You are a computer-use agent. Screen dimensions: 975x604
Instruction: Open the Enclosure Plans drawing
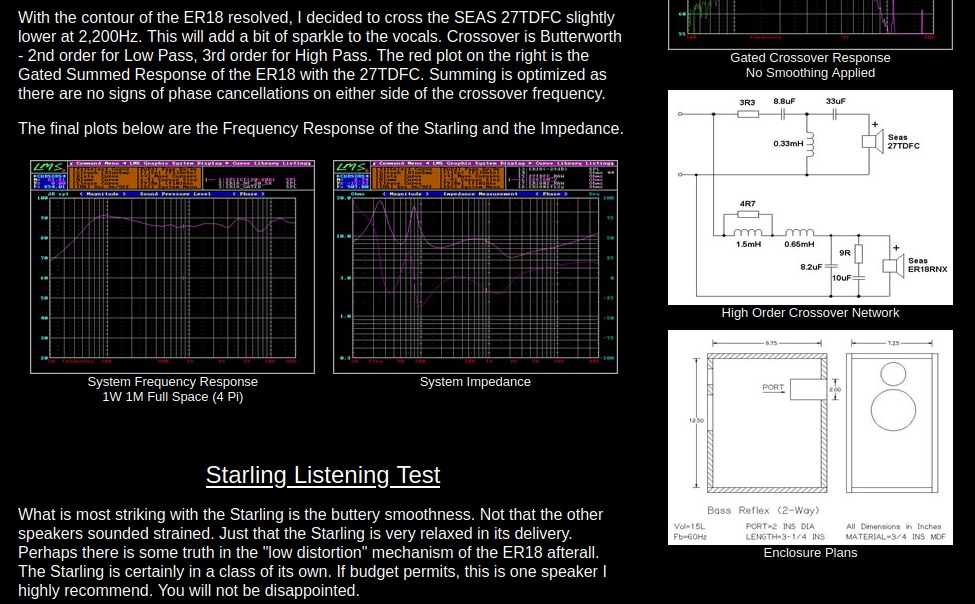click(x=810, y=437)
